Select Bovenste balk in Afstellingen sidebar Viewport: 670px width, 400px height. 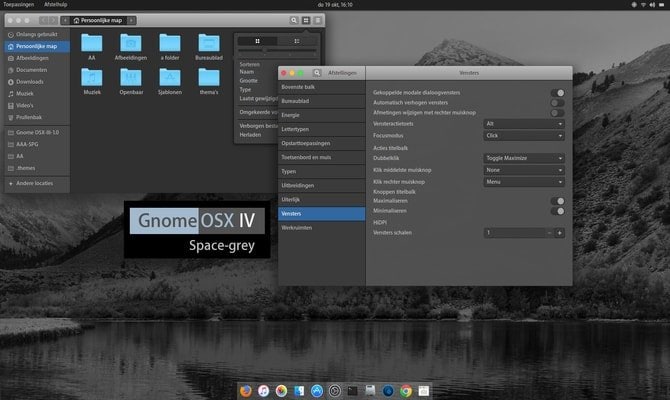click(x=321, y=87)
